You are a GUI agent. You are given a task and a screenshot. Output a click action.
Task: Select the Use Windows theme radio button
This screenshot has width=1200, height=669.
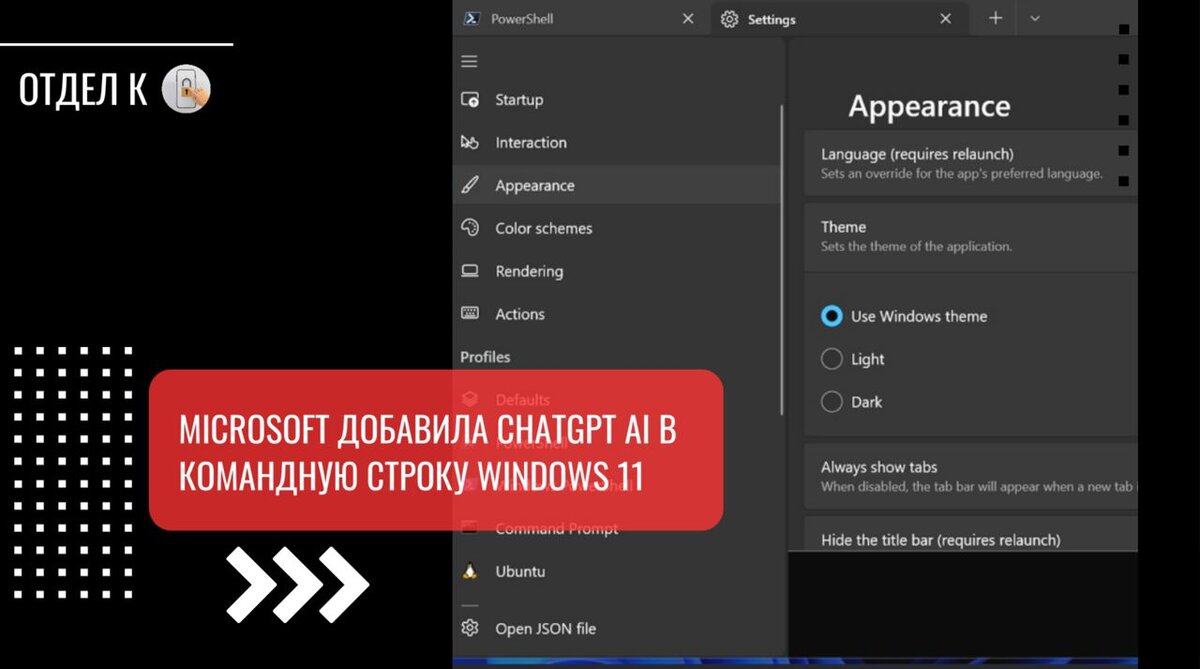point(832,316)
